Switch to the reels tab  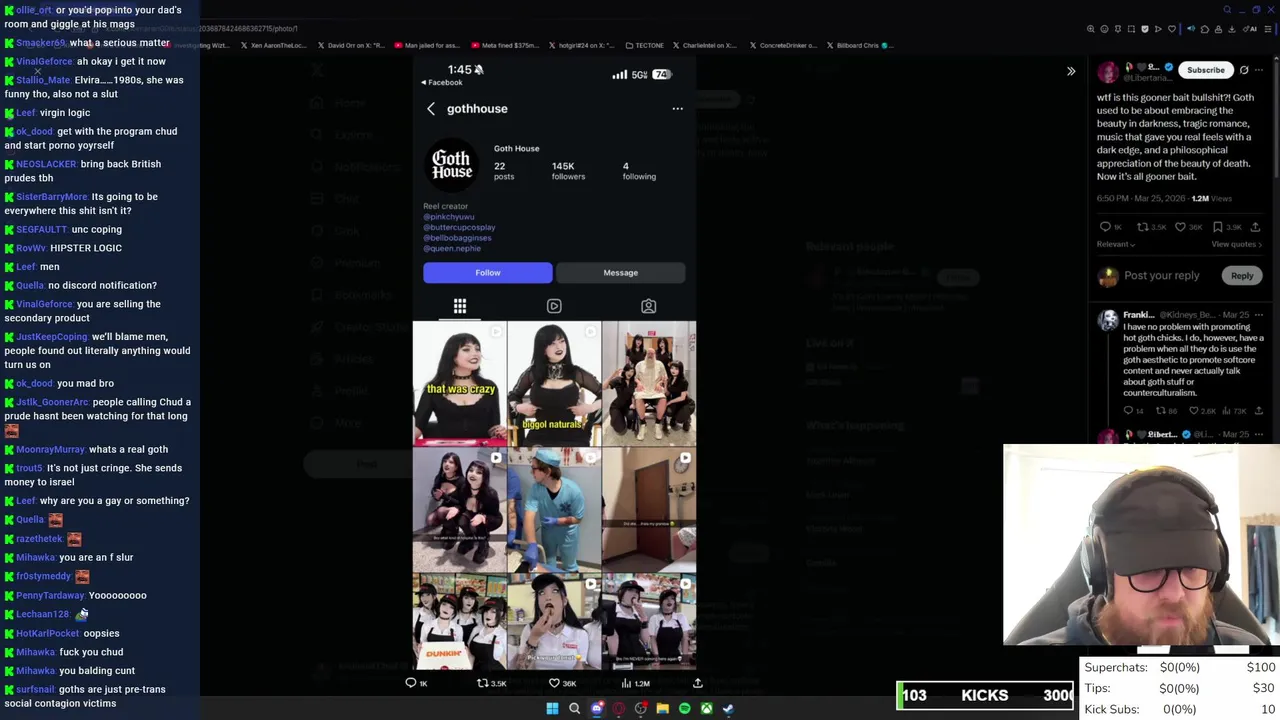coord(554,306)
